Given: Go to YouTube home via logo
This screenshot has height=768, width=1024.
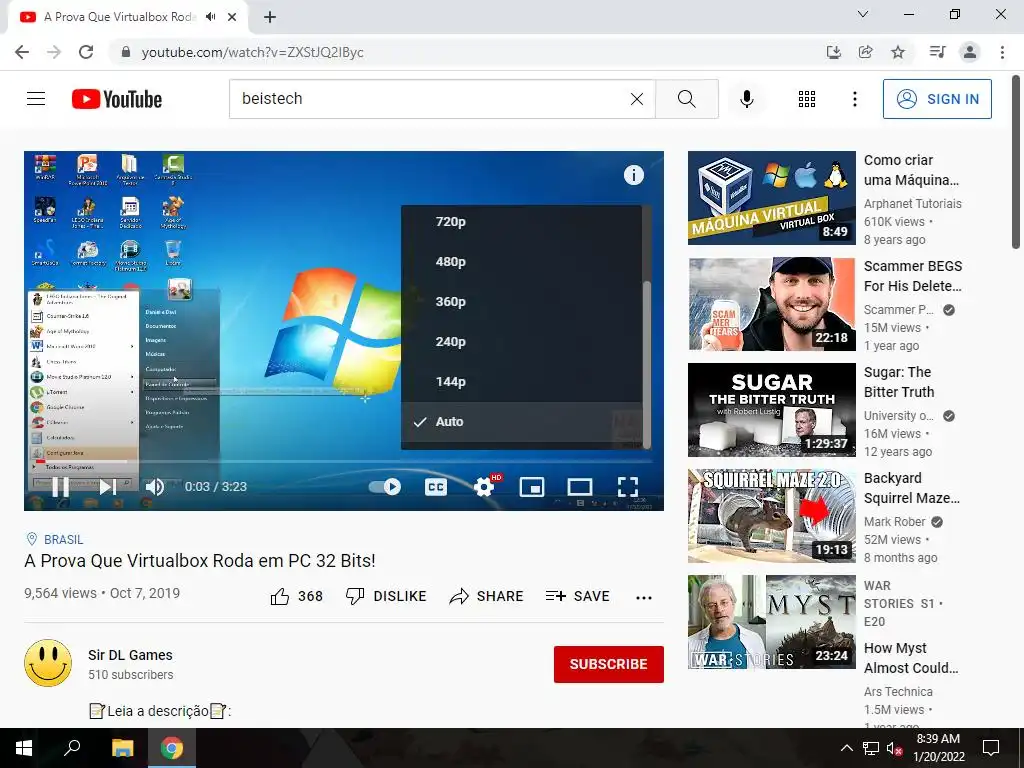Looking at the screenshot, I should click(117, 99).
